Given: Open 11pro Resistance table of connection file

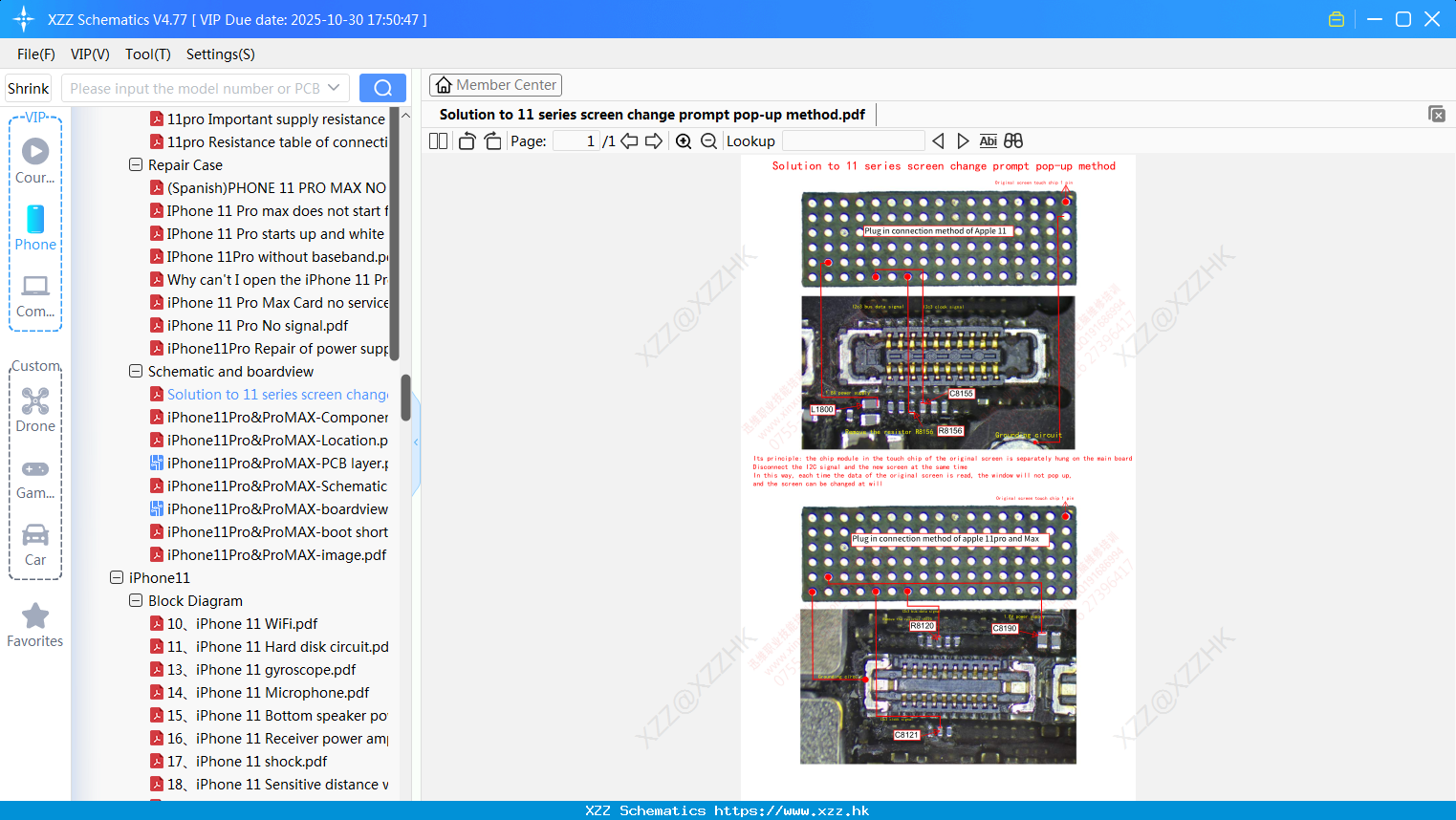Looking at the screenshot, I should 269,142.
